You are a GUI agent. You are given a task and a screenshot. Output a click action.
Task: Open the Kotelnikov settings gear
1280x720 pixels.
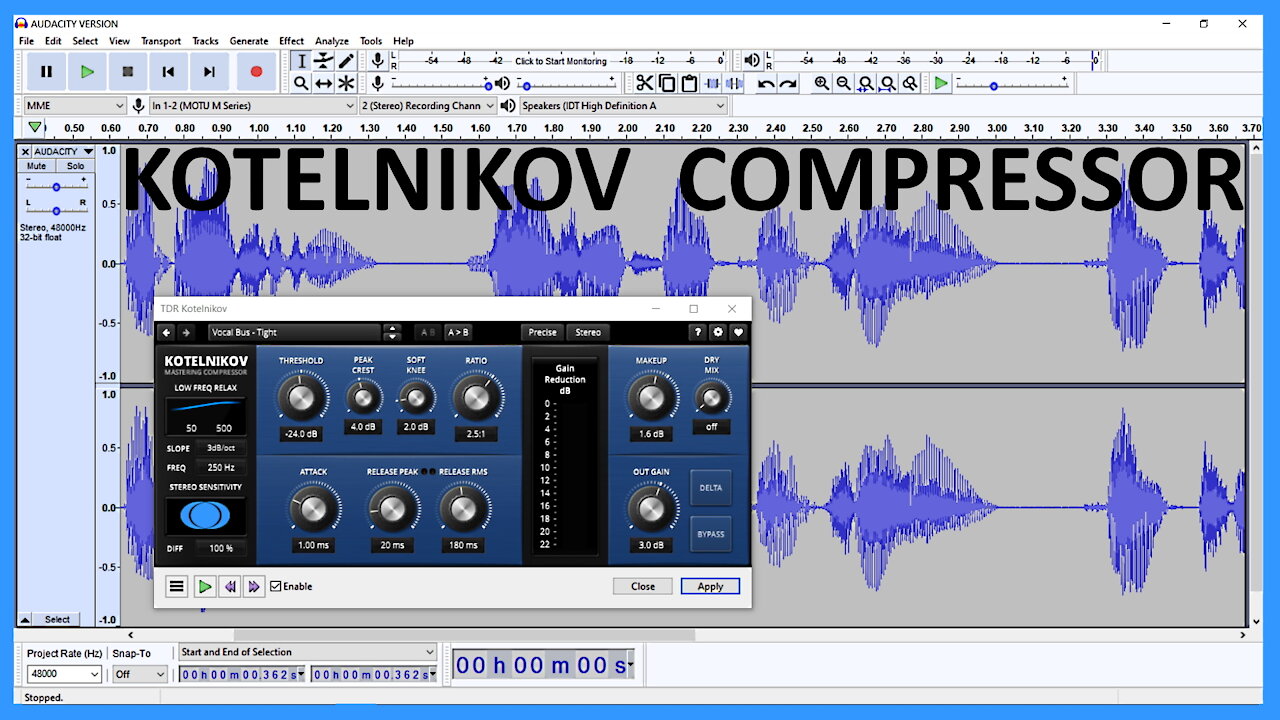(x=718, y=332)
